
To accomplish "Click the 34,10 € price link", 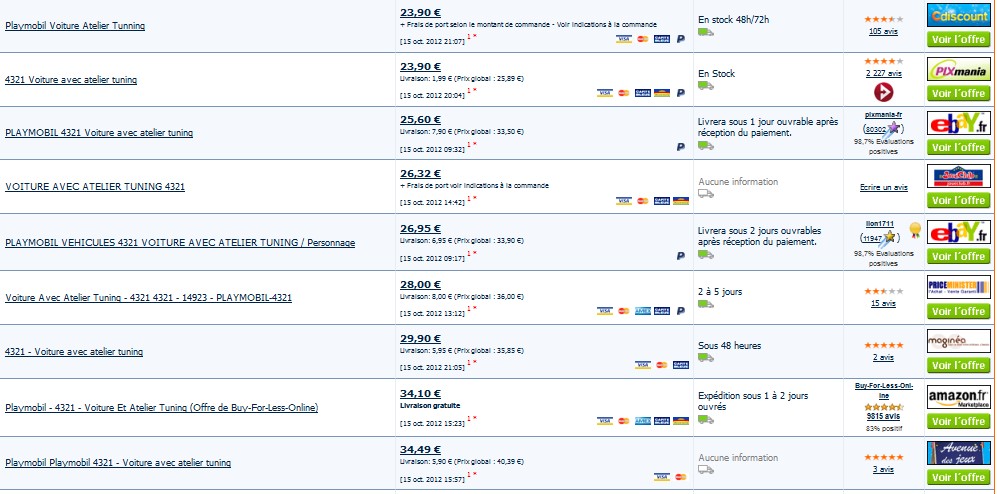I will coord(420,394).
